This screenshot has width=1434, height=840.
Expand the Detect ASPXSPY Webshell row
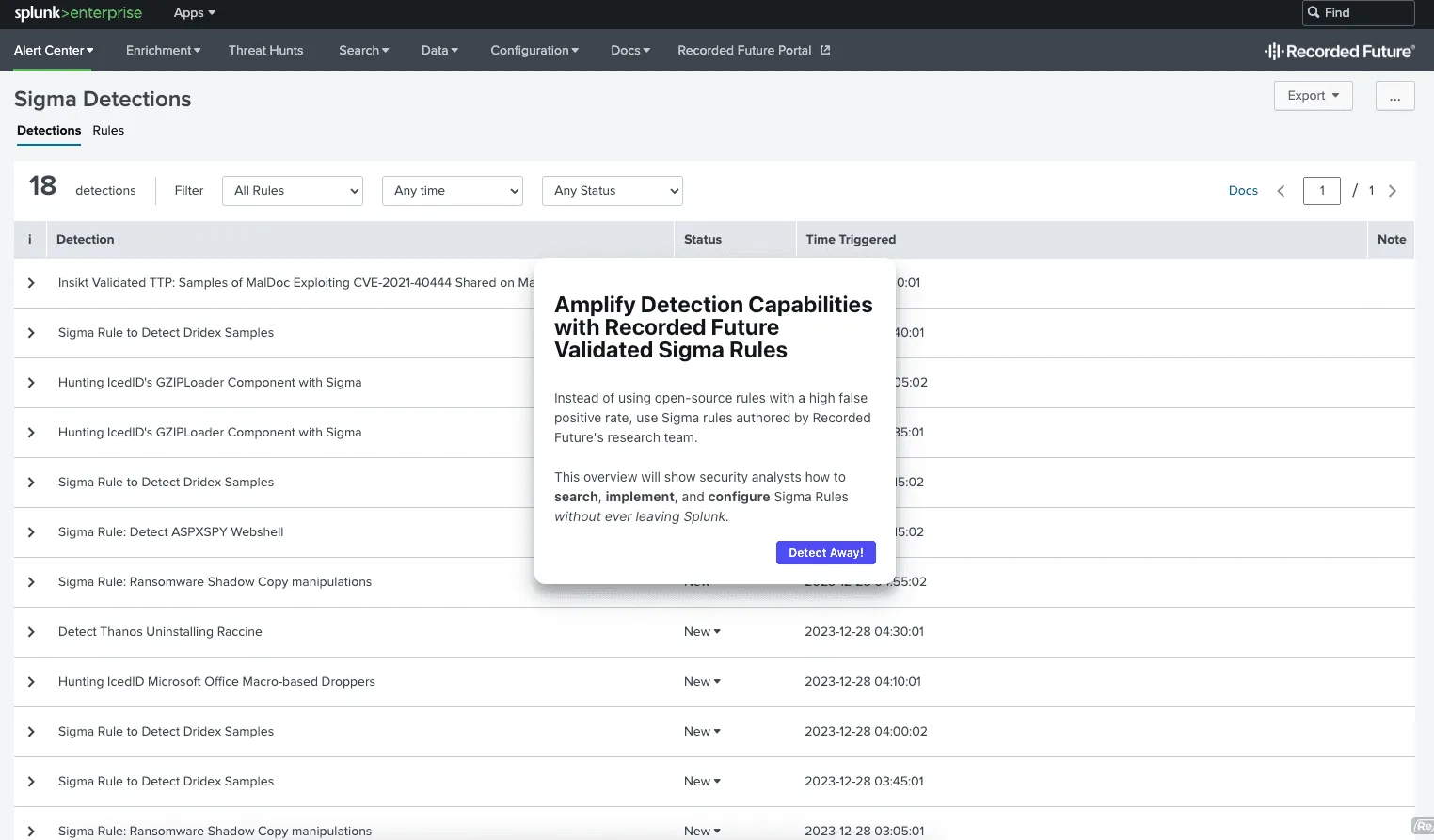click(31, 532)
